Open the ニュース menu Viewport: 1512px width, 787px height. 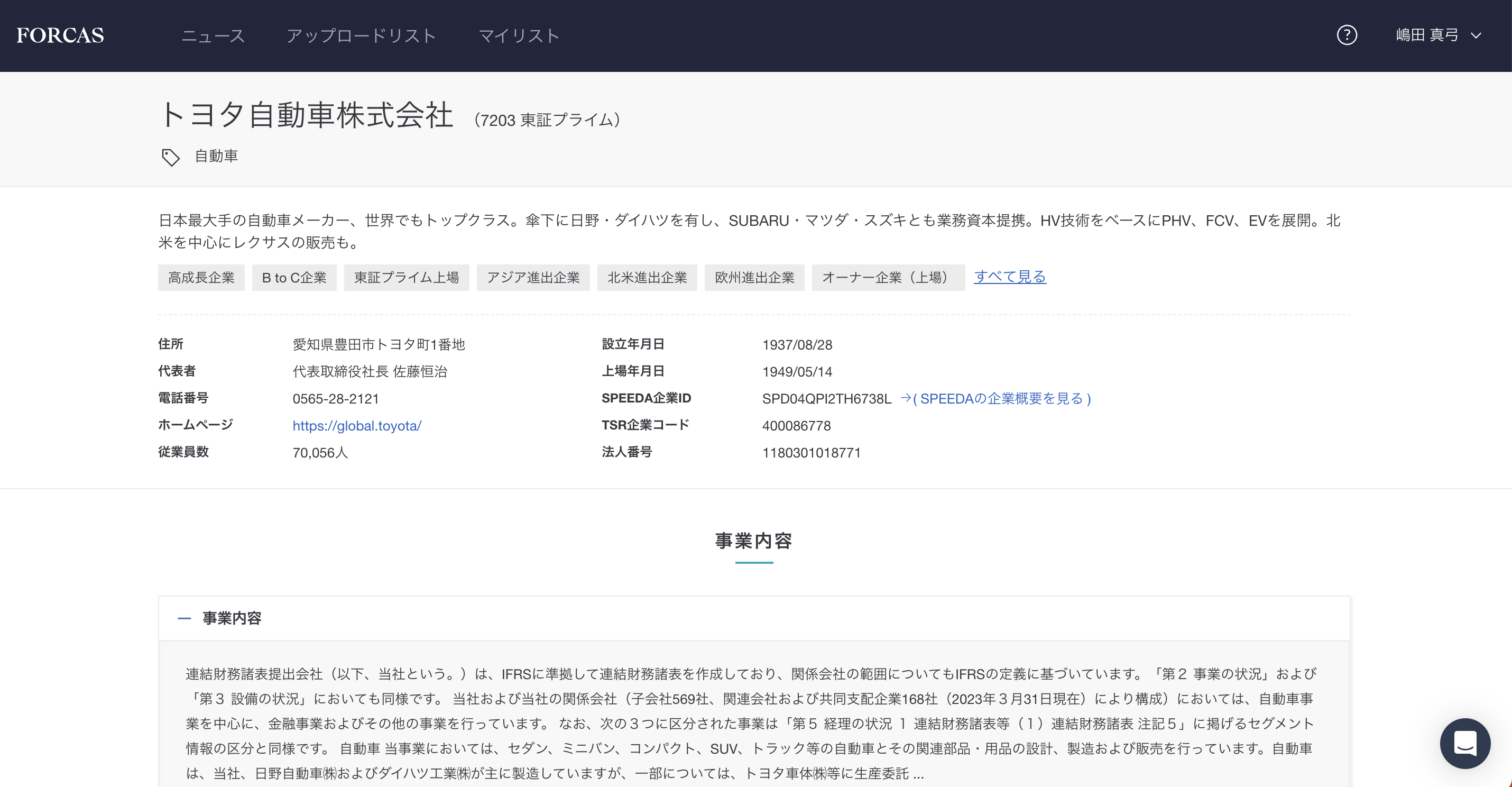click(x=213, y=36)
